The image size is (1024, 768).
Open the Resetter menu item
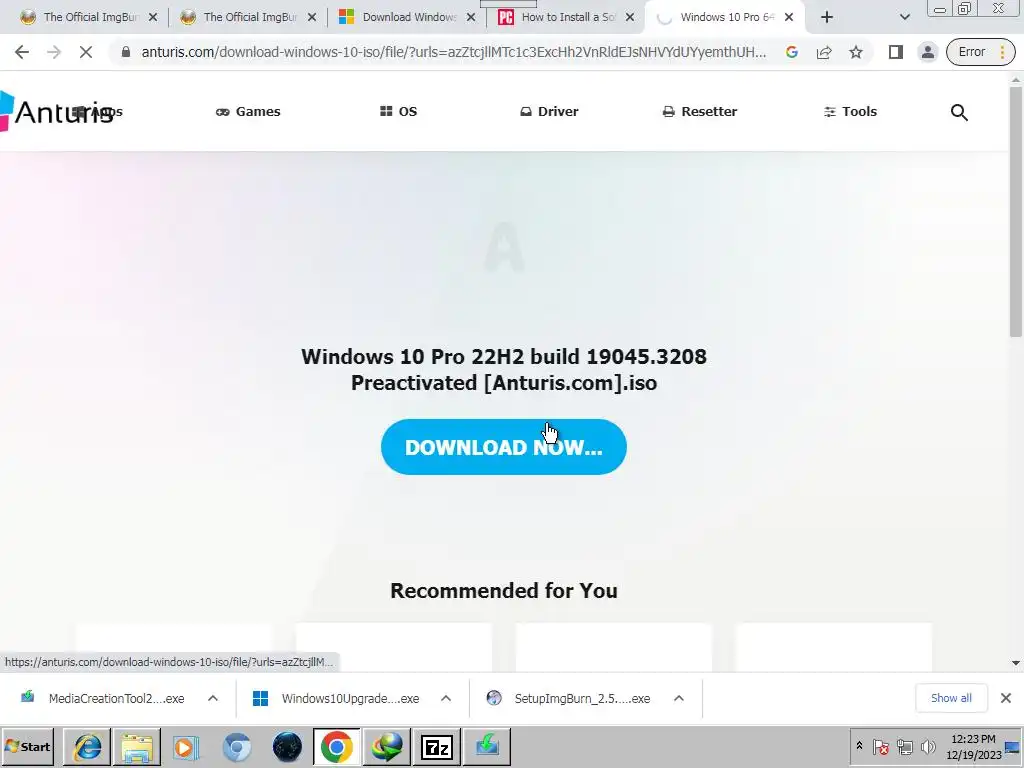click(699, 112)
